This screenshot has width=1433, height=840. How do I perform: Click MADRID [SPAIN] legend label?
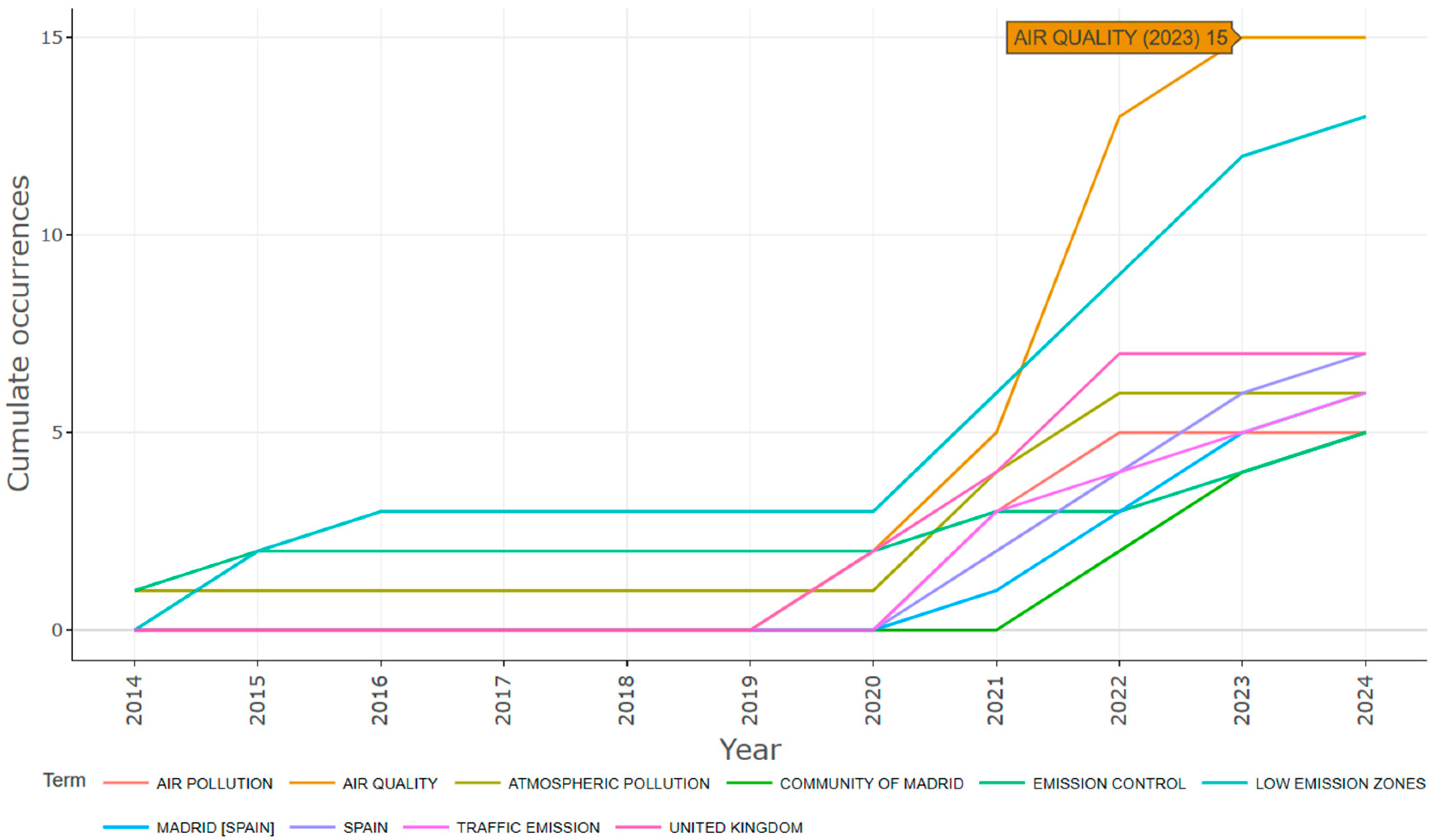click(215, 828)
